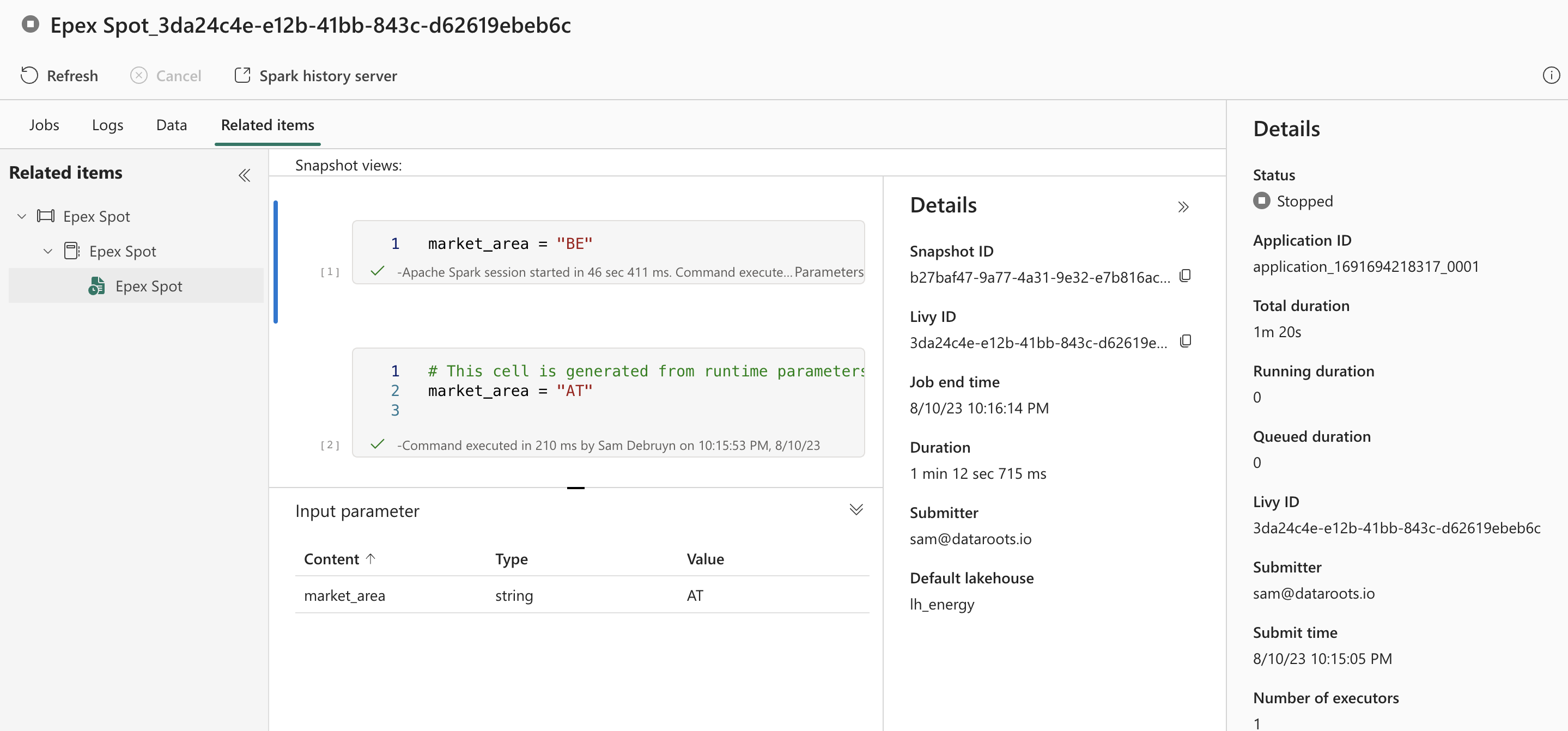Viewport: 1568px width, 731px height.
Task: Click the copy icon next to the Snapshot ID
Action: (1186, 276)
